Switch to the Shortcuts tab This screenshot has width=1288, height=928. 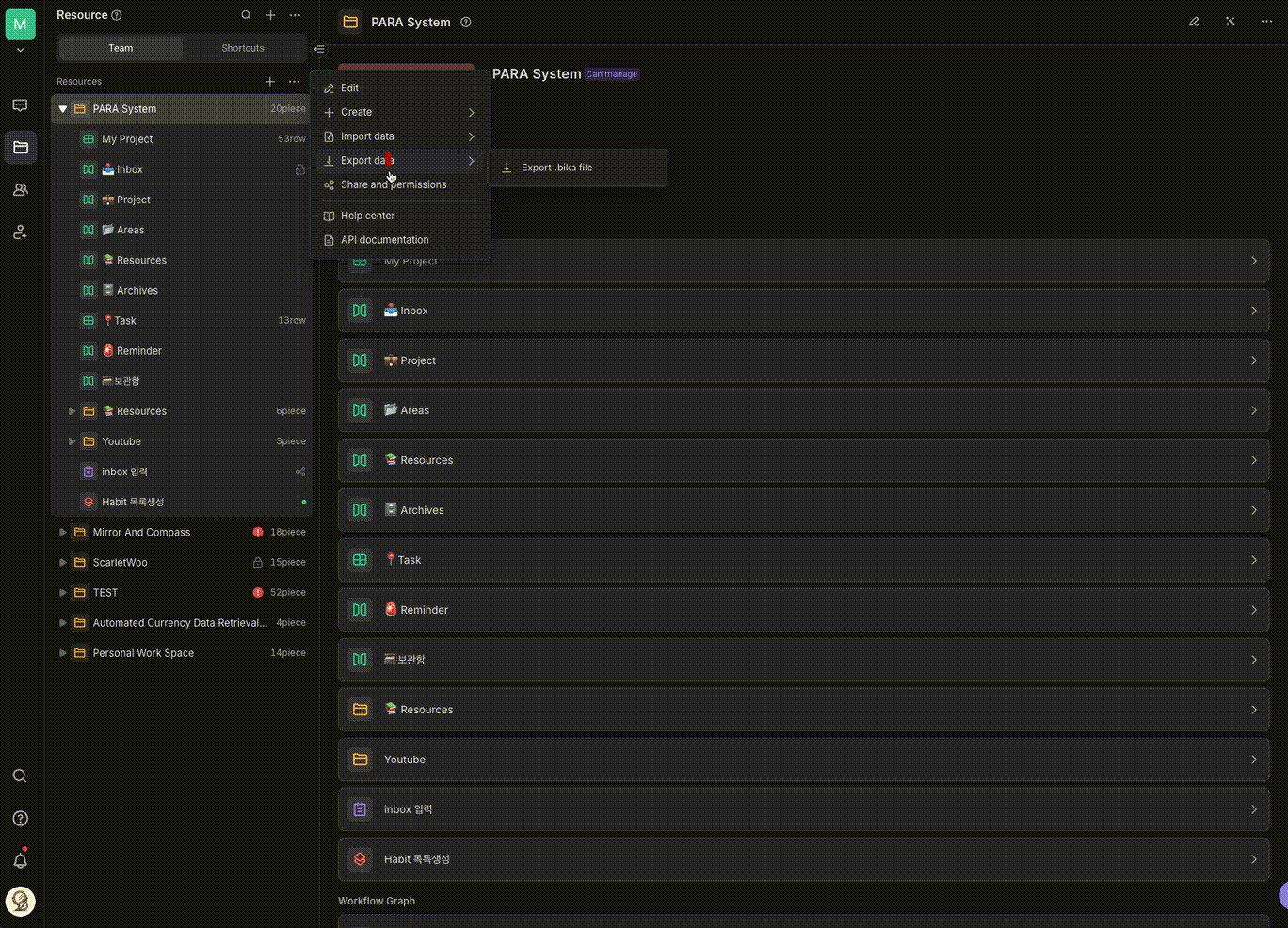pos(243,48)
